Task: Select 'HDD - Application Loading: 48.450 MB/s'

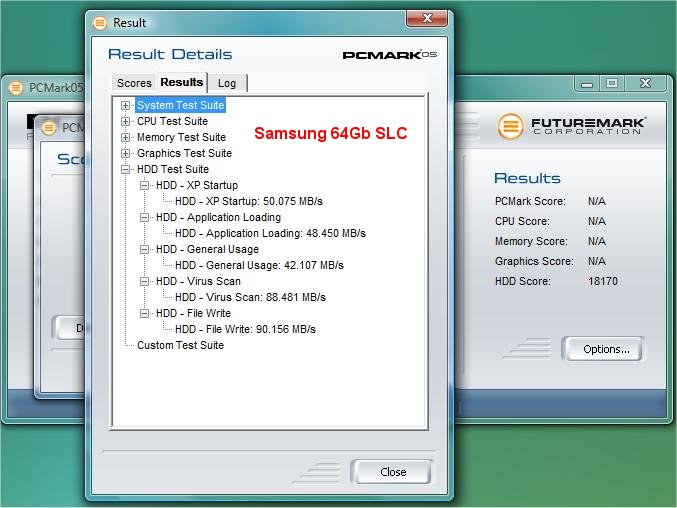Action: pyautogui.click(x=270, y=233)
